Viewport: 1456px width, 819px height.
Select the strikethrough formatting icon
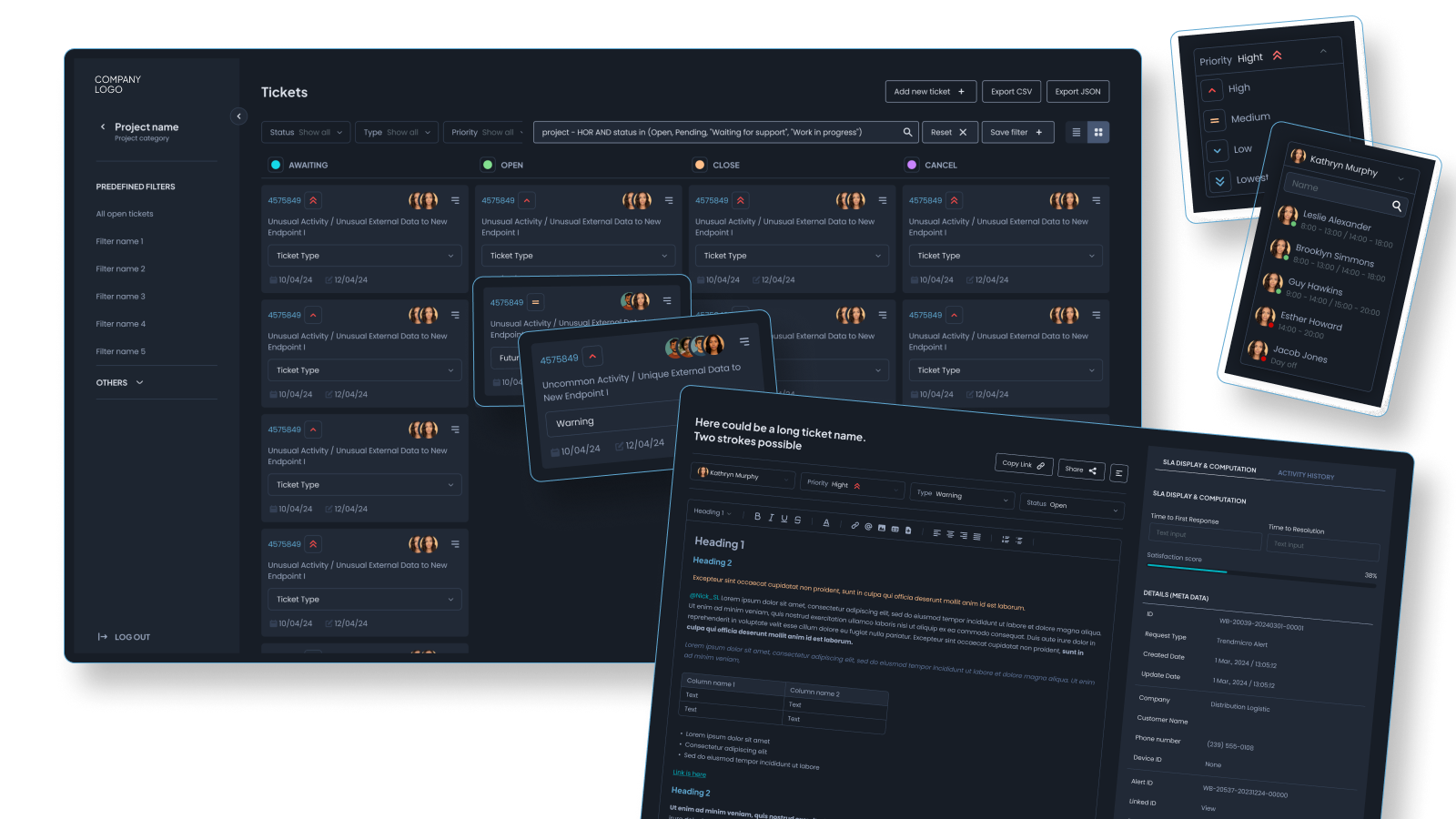[798, 521]
